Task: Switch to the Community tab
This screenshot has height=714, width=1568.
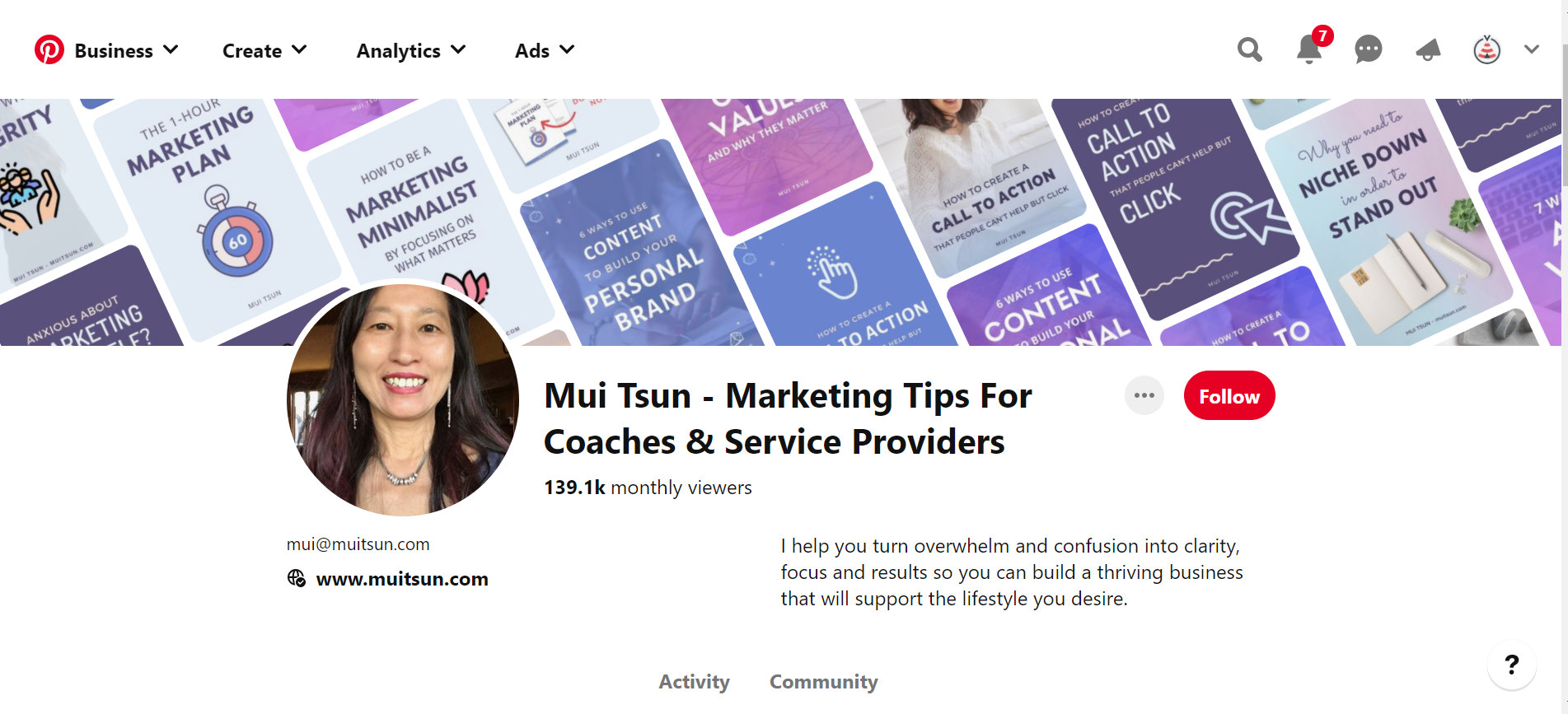Action: 823,682
